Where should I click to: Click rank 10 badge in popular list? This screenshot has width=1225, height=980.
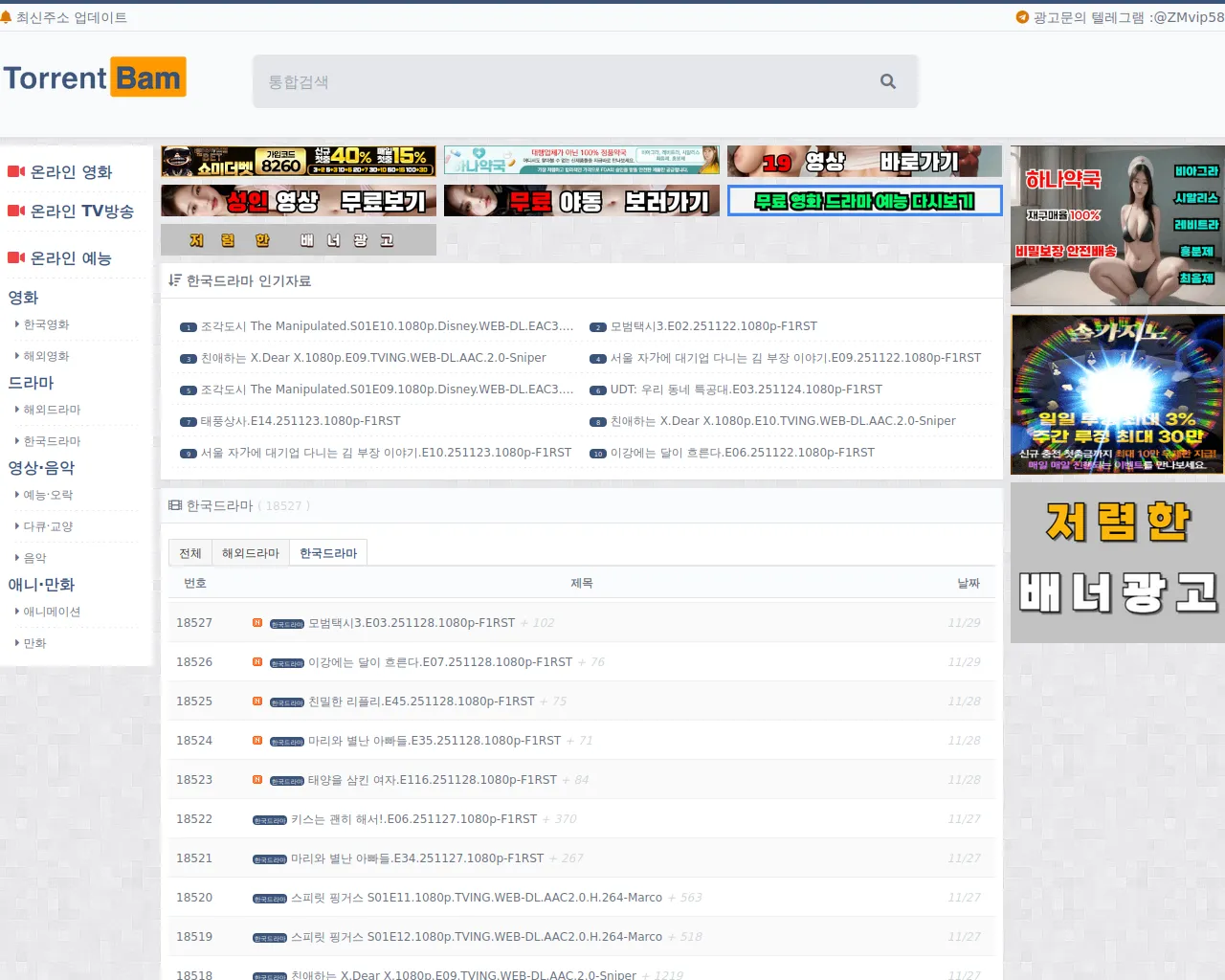(598, 454)
